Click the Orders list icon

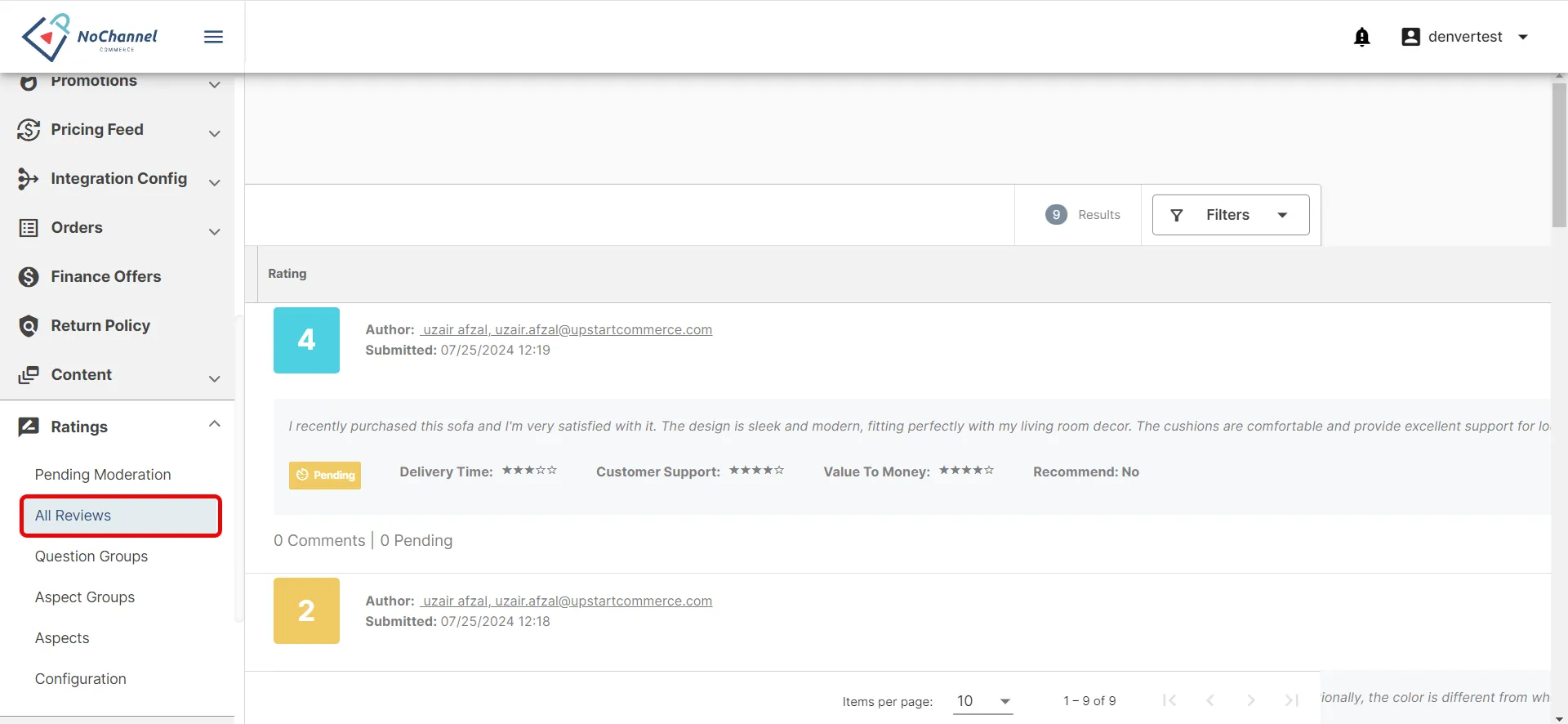[29, 228]
